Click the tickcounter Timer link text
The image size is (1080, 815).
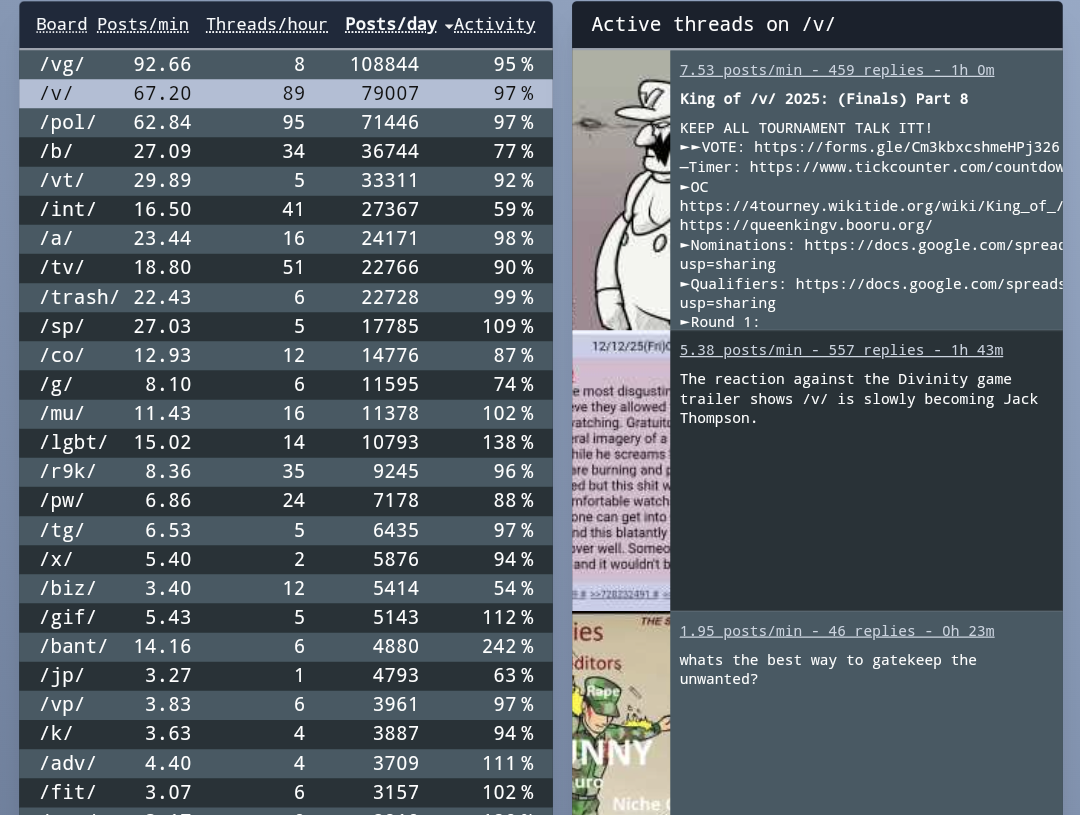pos(906,167)
